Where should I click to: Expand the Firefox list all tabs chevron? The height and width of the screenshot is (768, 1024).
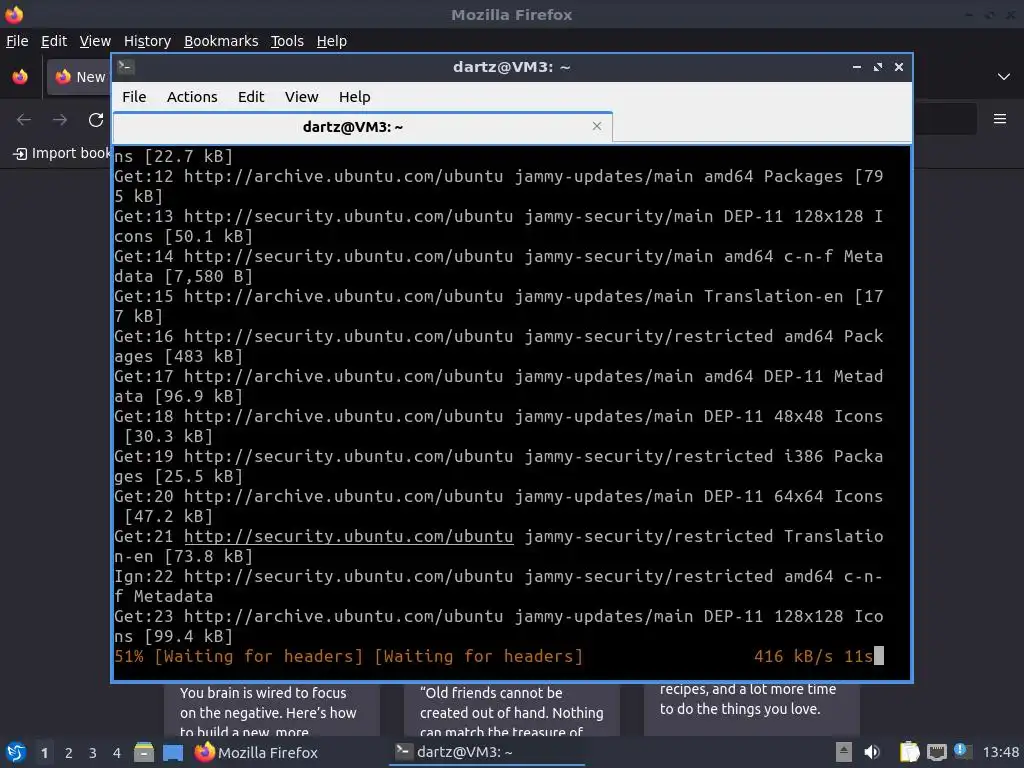point(1004,77)
